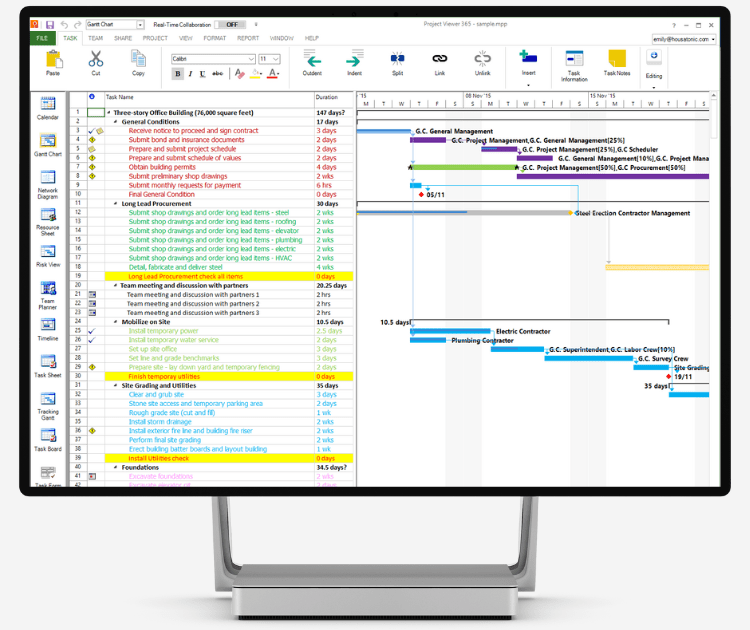Switch to the VIEW ribbon tab
This screenshot has height=630, width=750.
coord(186,38)
